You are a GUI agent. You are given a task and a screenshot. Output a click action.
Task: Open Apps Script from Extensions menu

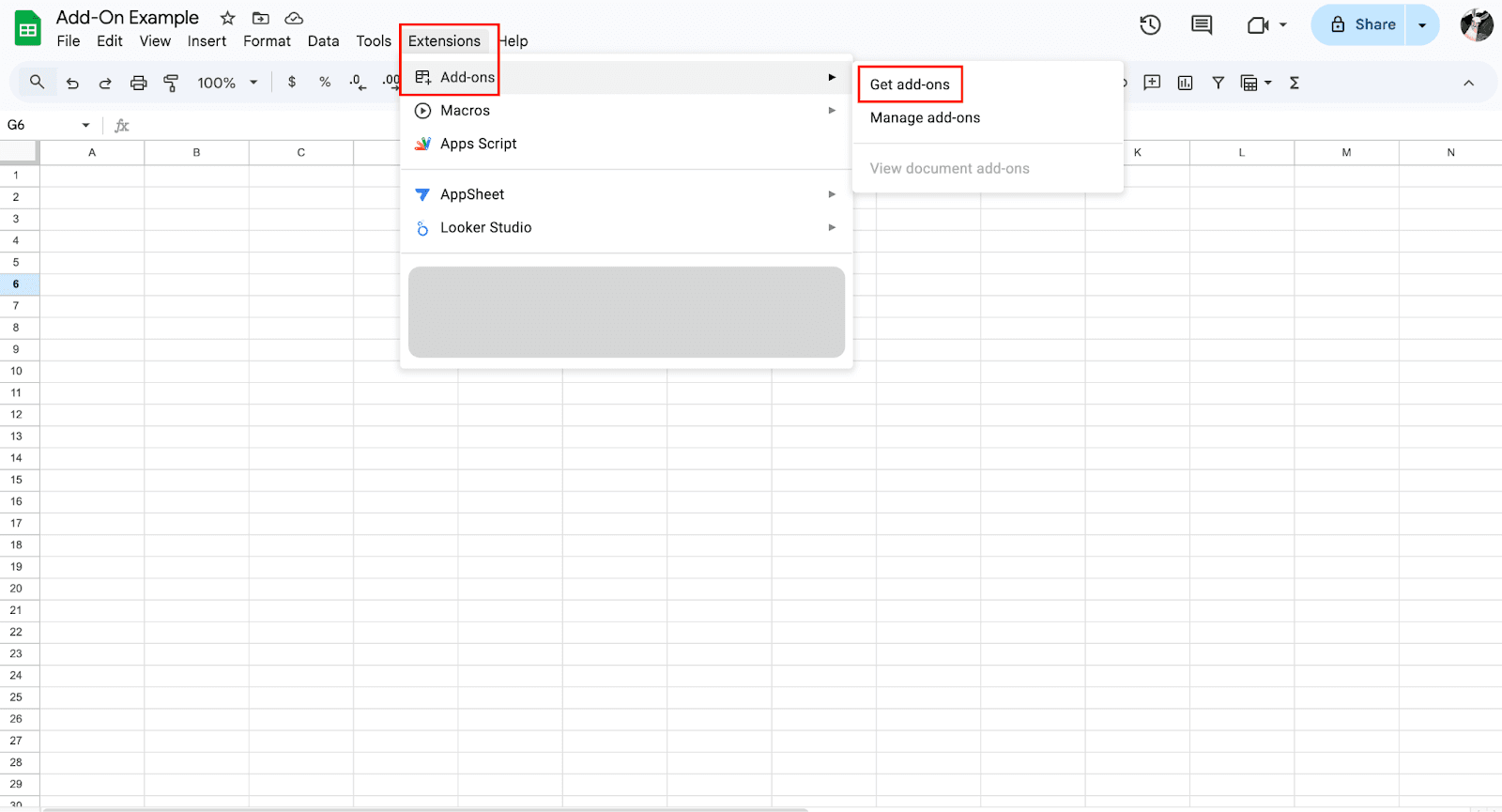click(478, 144)
